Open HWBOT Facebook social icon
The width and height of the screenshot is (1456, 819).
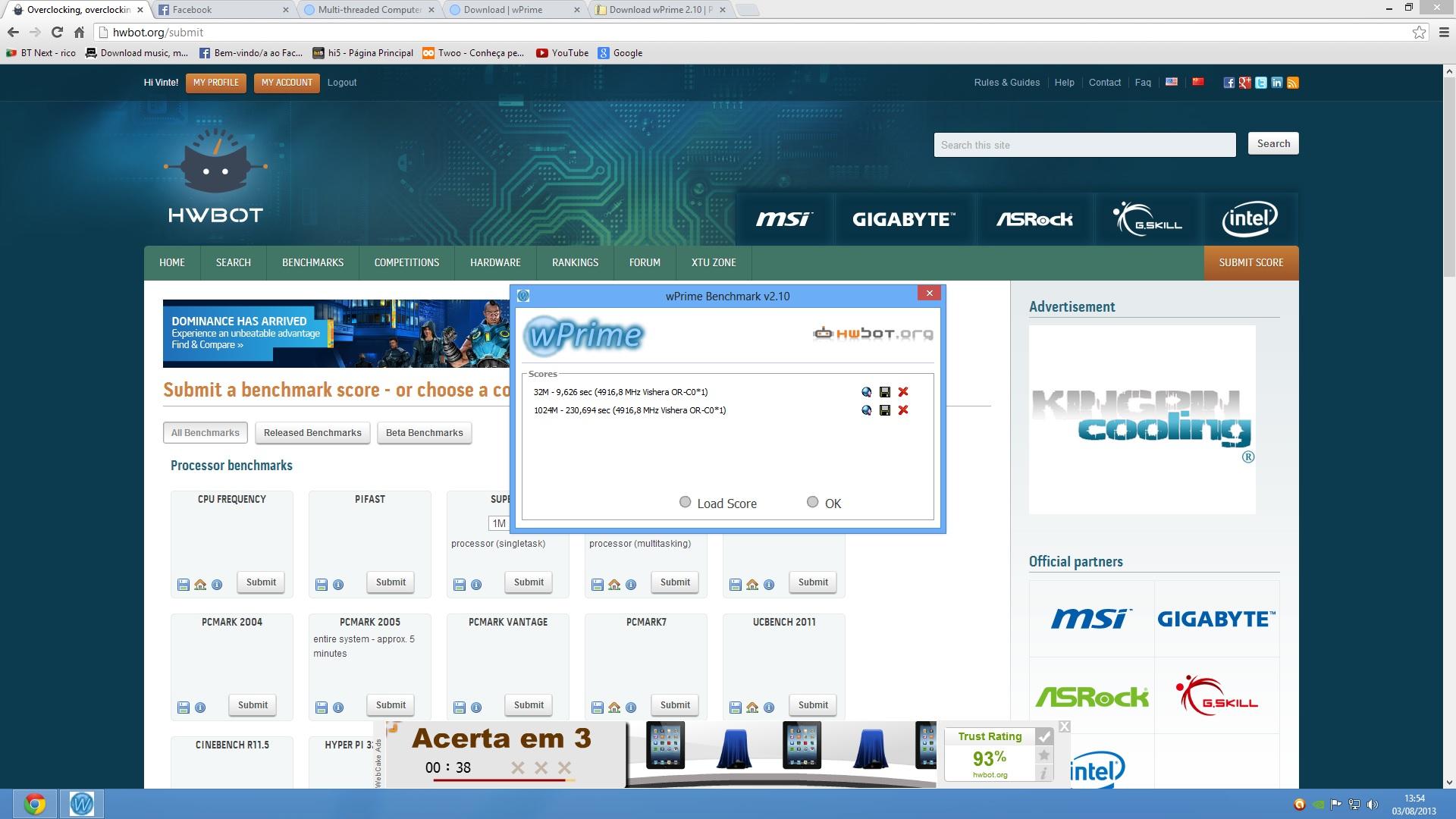tap(1228, 83)
